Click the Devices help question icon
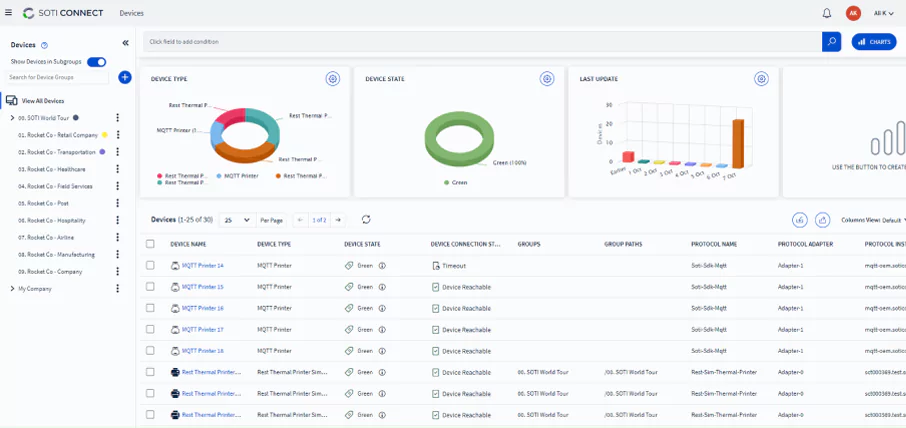The height and width of the screenshot is (428, 906). tap(44, 45)
